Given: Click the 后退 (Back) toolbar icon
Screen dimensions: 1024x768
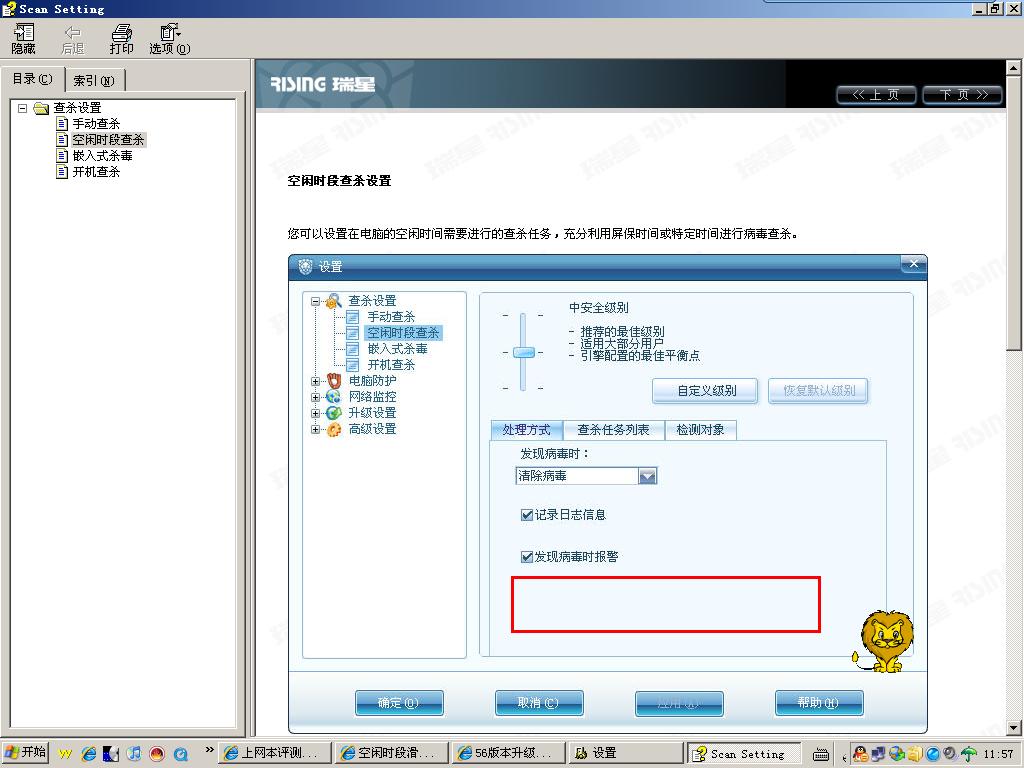Looking at the screenshot, I should (x=72, y=39).
